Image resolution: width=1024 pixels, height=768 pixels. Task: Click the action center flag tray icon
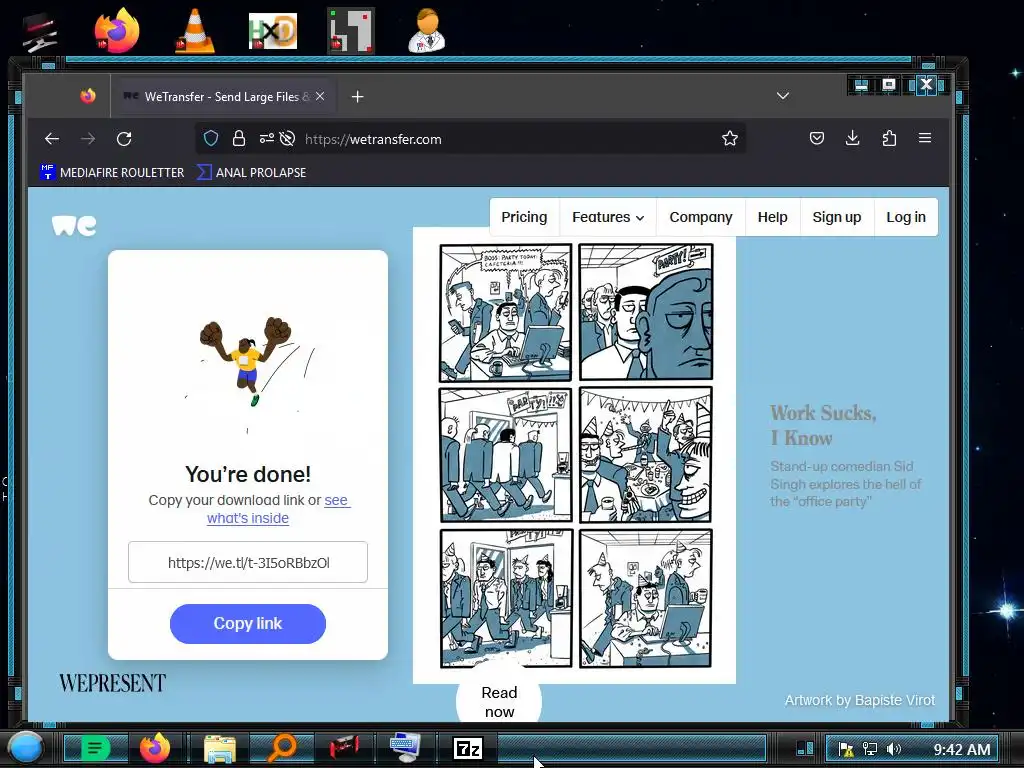tap(846, 749)
